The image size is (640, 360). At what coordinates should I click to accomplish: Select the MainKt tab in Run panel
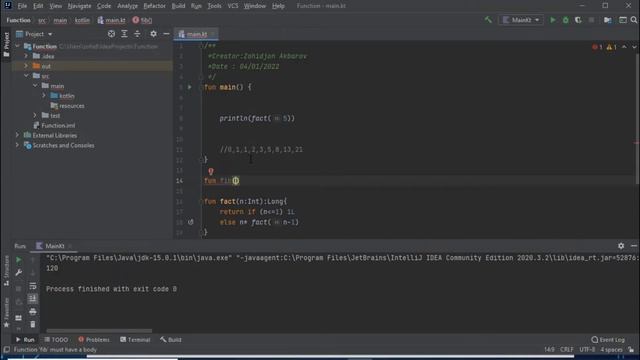pos(54,246)
